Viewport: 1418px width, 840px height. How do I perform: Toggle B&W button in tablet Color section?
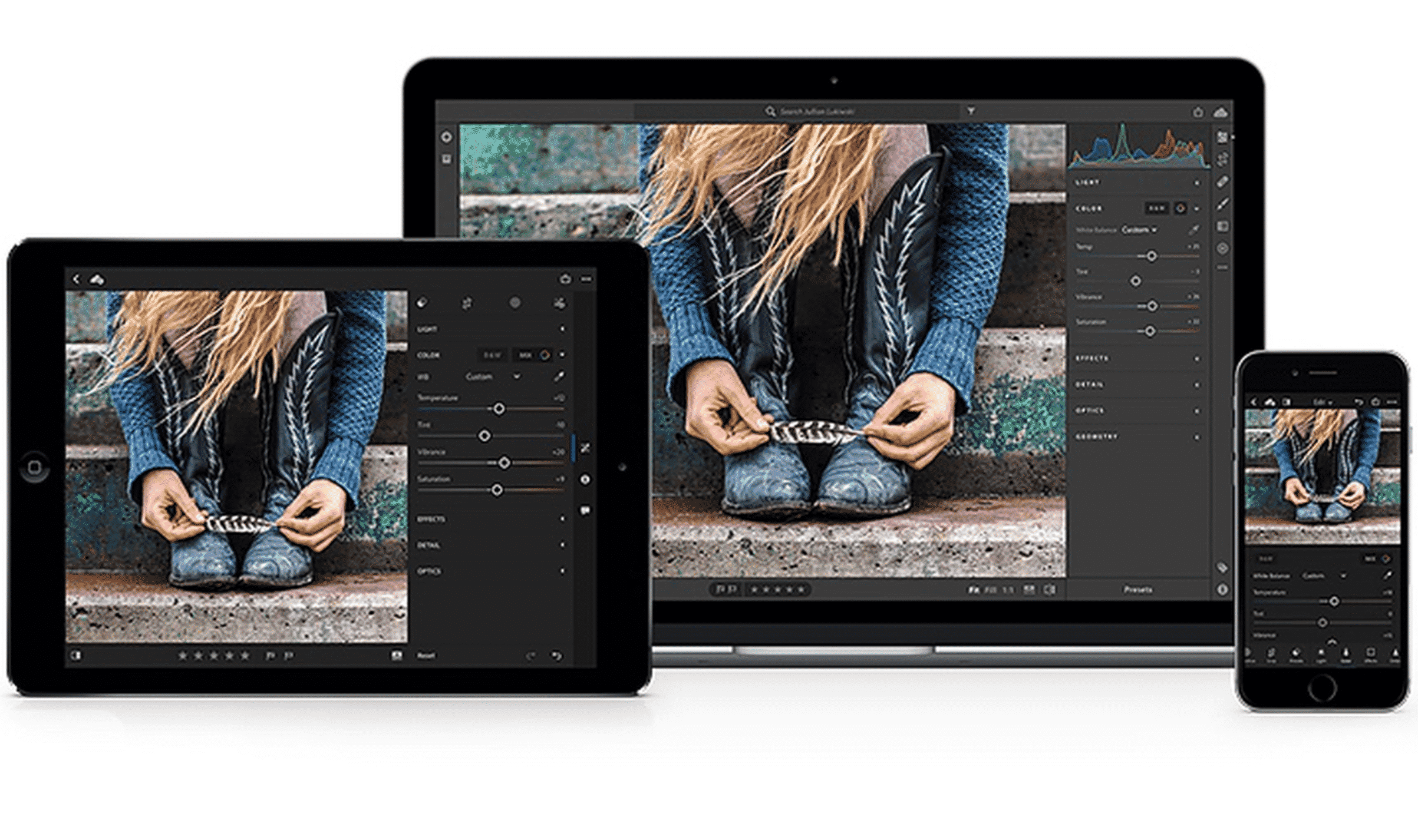pos(492,355)
